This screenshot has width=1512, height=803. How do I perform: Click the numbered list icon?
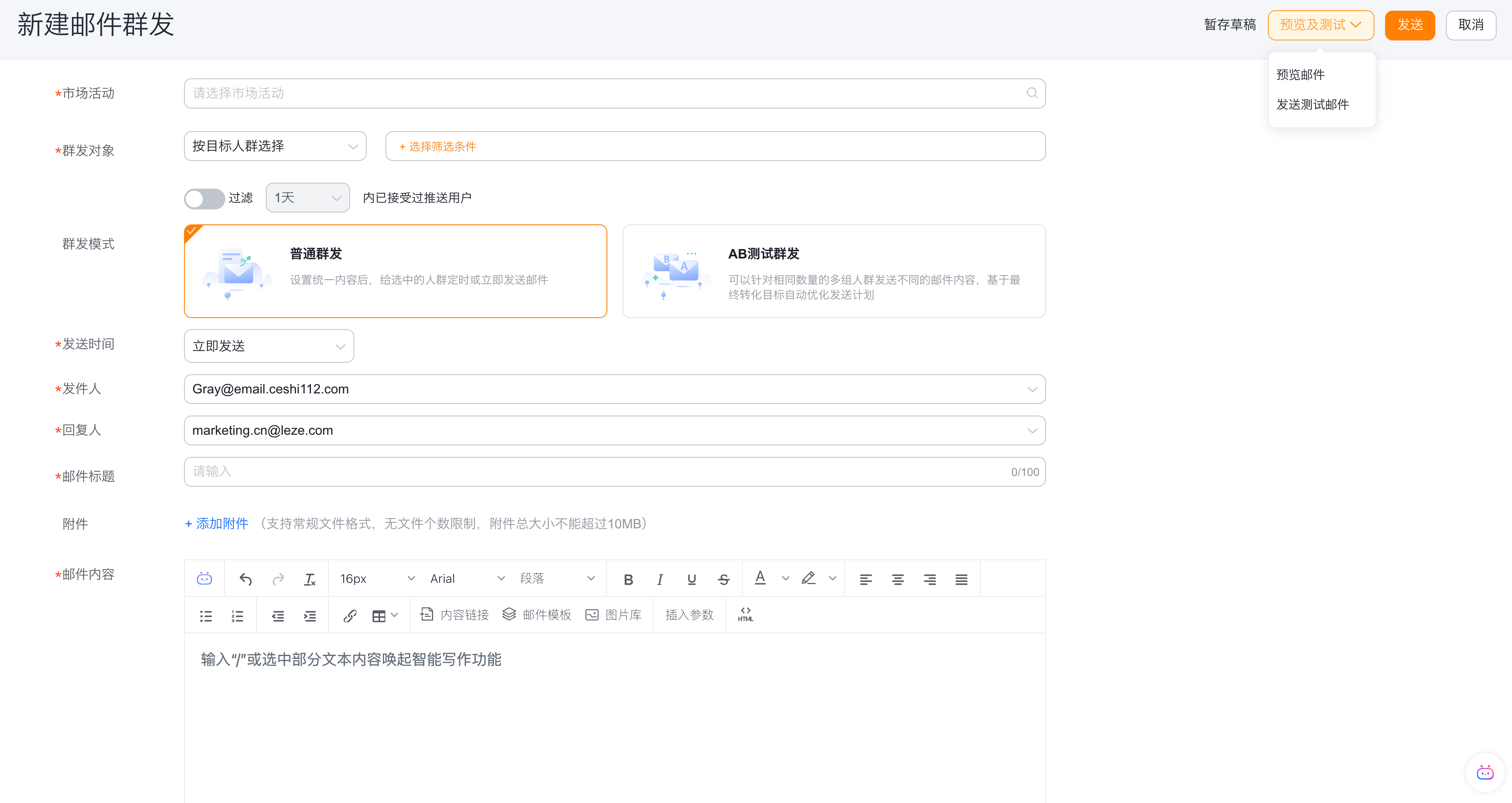[237, 616]
